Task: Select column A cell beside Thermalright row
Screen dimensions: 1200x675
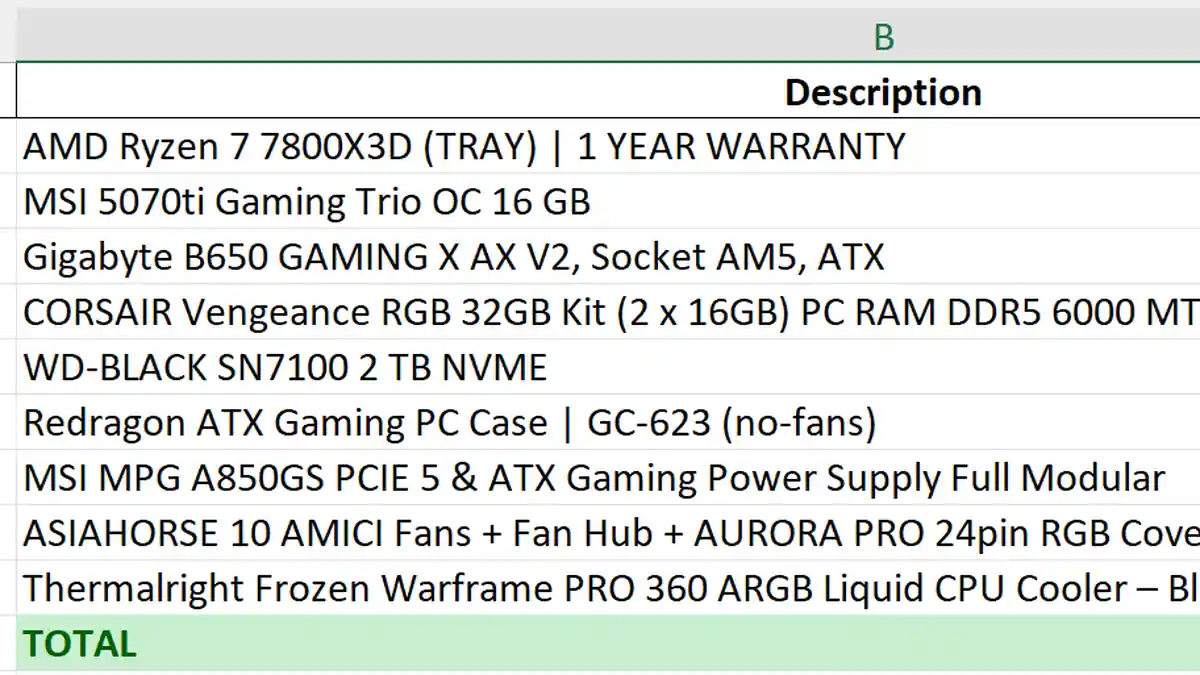Action: 7,588
